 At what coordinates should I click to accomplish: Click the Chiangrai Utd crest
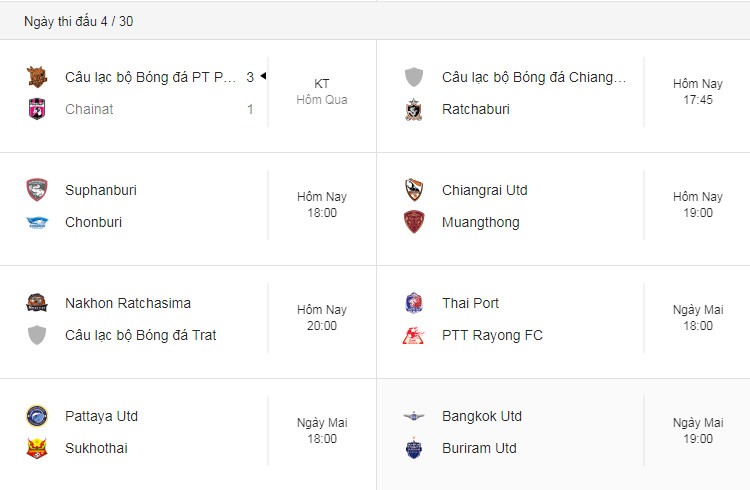[414, 190]
